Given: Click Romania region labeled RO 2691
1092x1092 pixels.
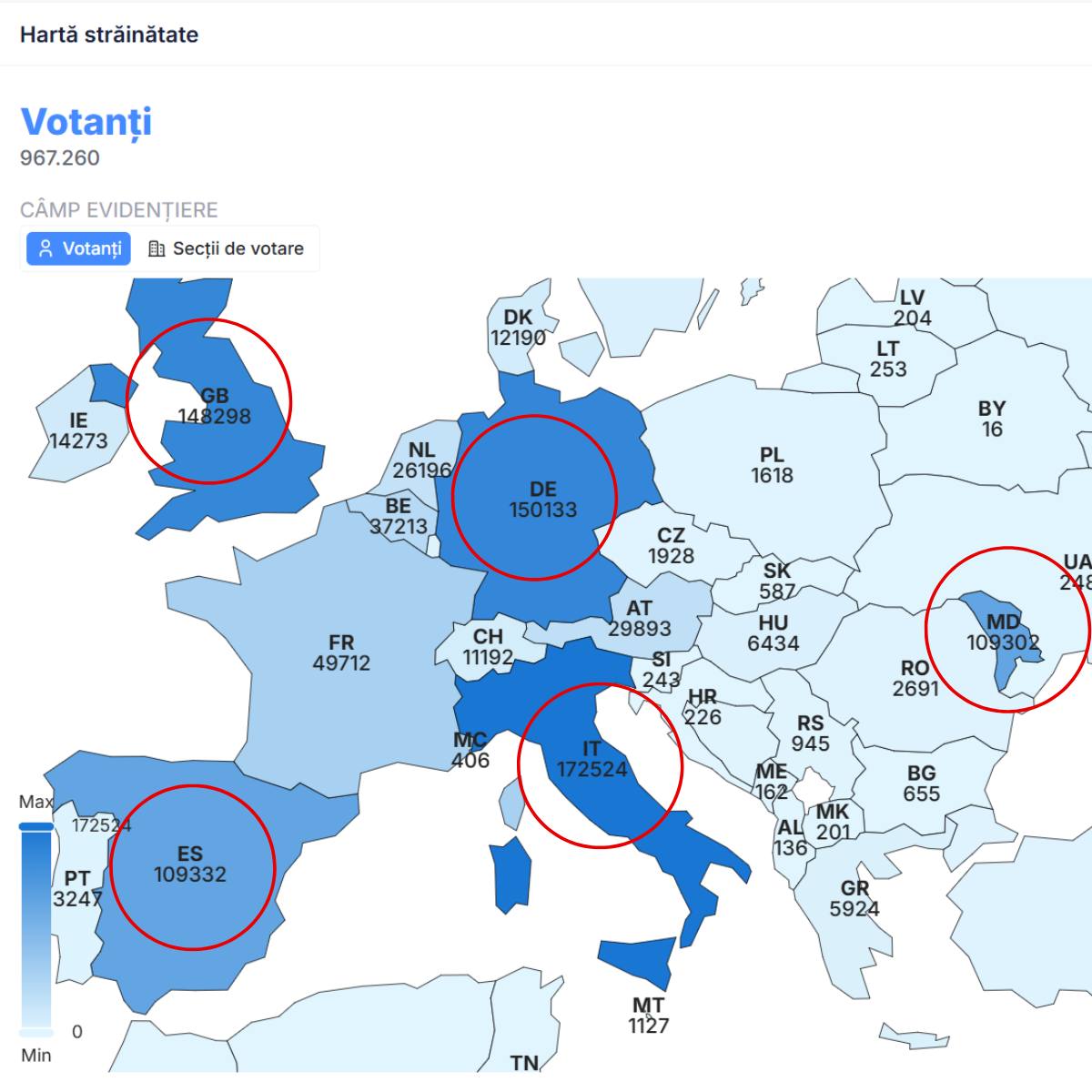Looking at the screenshot, I should (915, 679).
